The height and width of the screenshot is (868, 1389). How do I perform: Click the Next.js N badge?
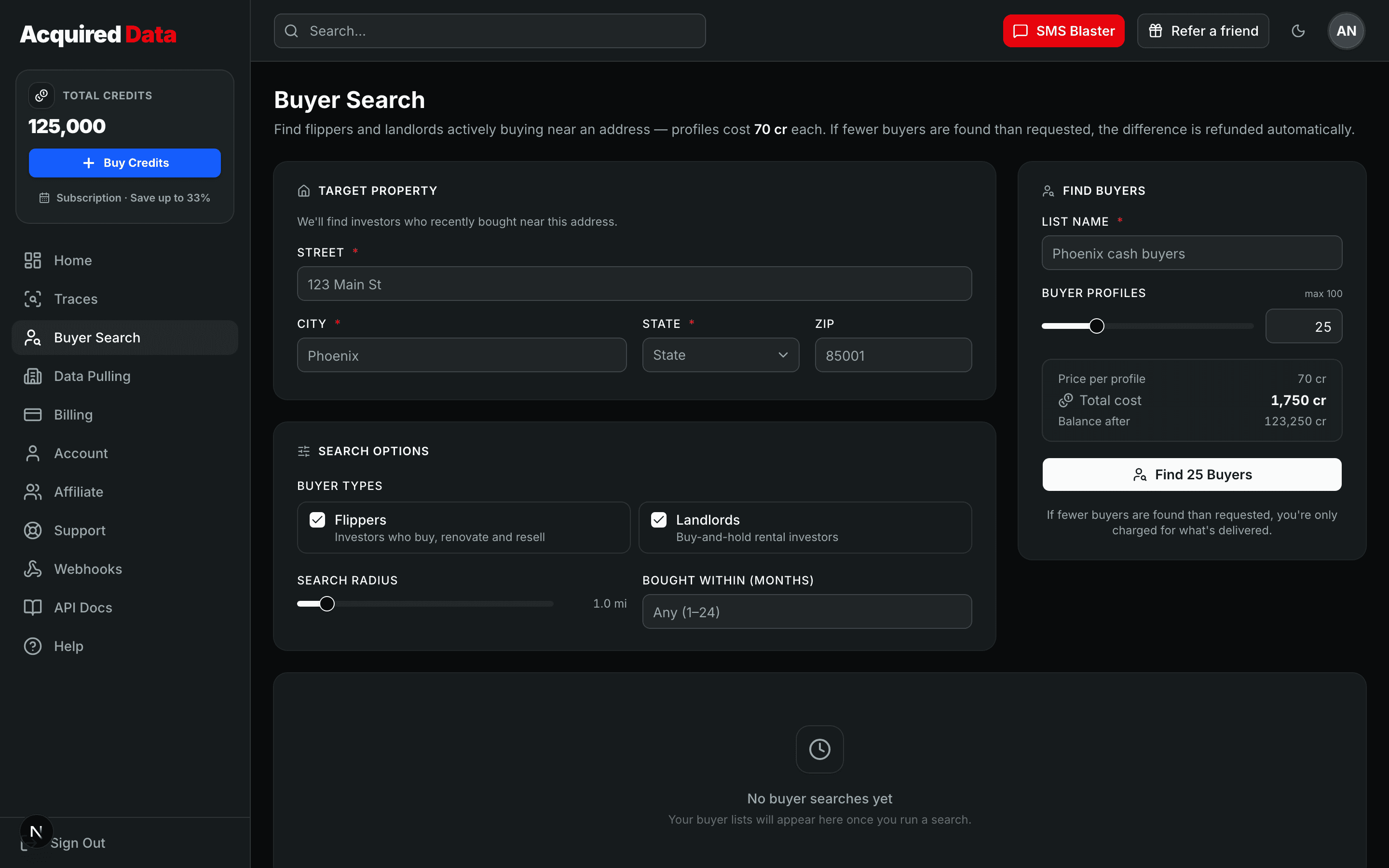point(36,831)
